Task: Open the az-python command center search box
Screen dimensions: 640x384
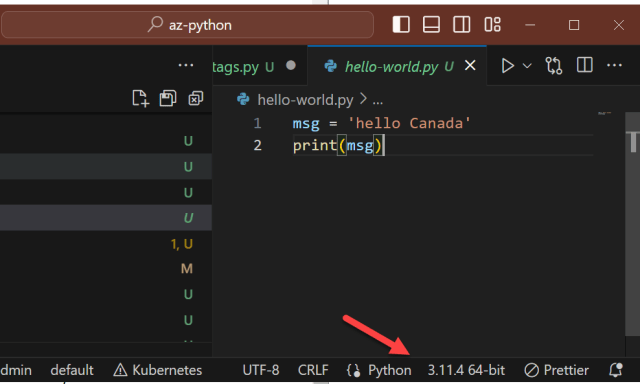Action: (187, 25)
